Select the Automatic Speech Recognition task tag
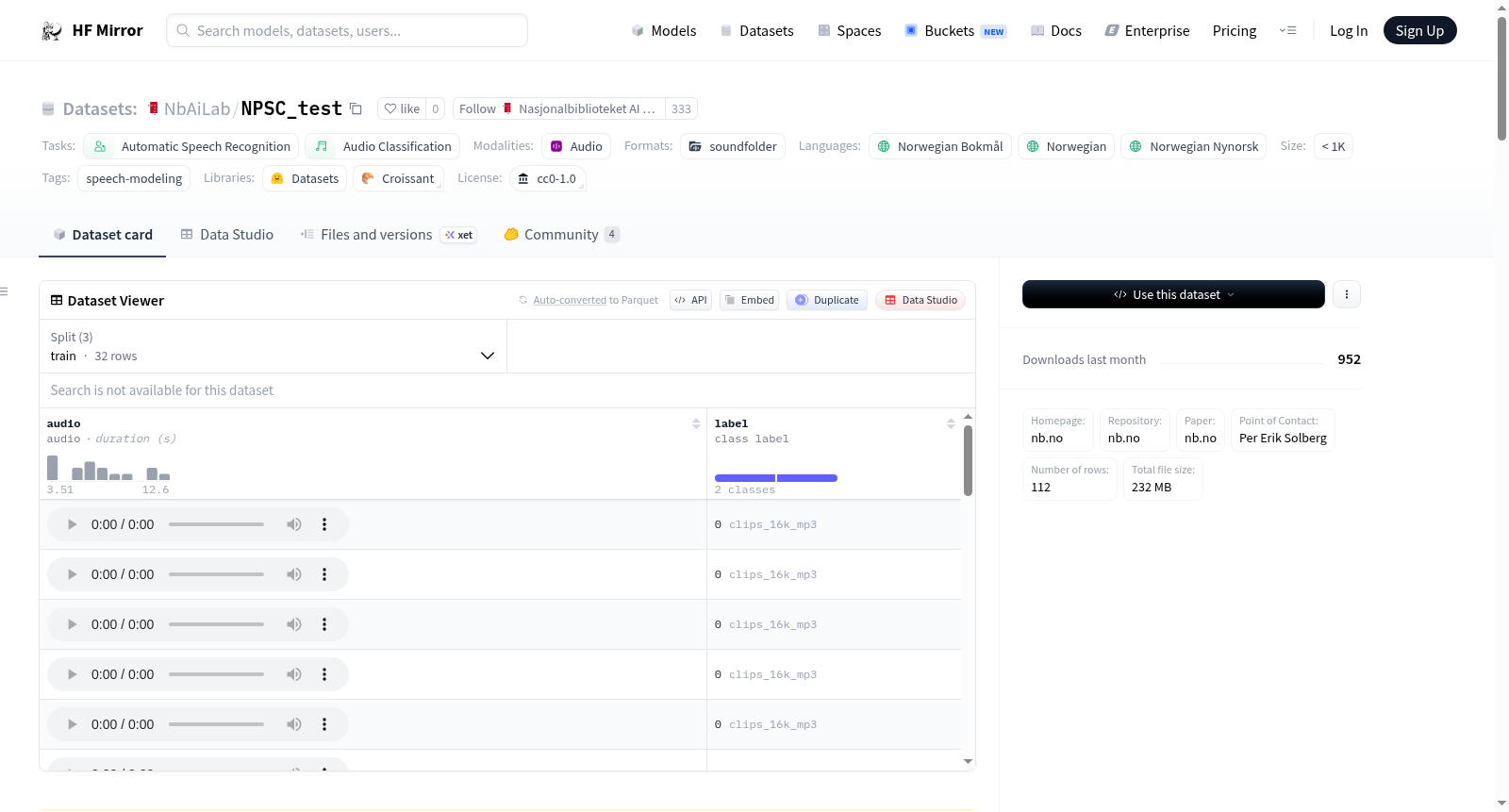1509x812 pixels. pyautogui.click(x=191, y=146)
